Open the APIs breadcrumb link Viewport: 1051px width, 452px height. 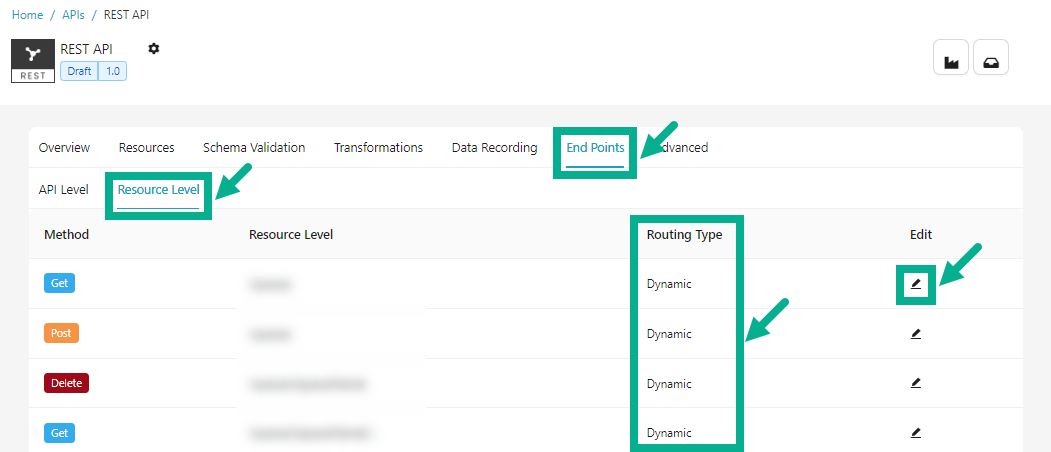(72, 15)
